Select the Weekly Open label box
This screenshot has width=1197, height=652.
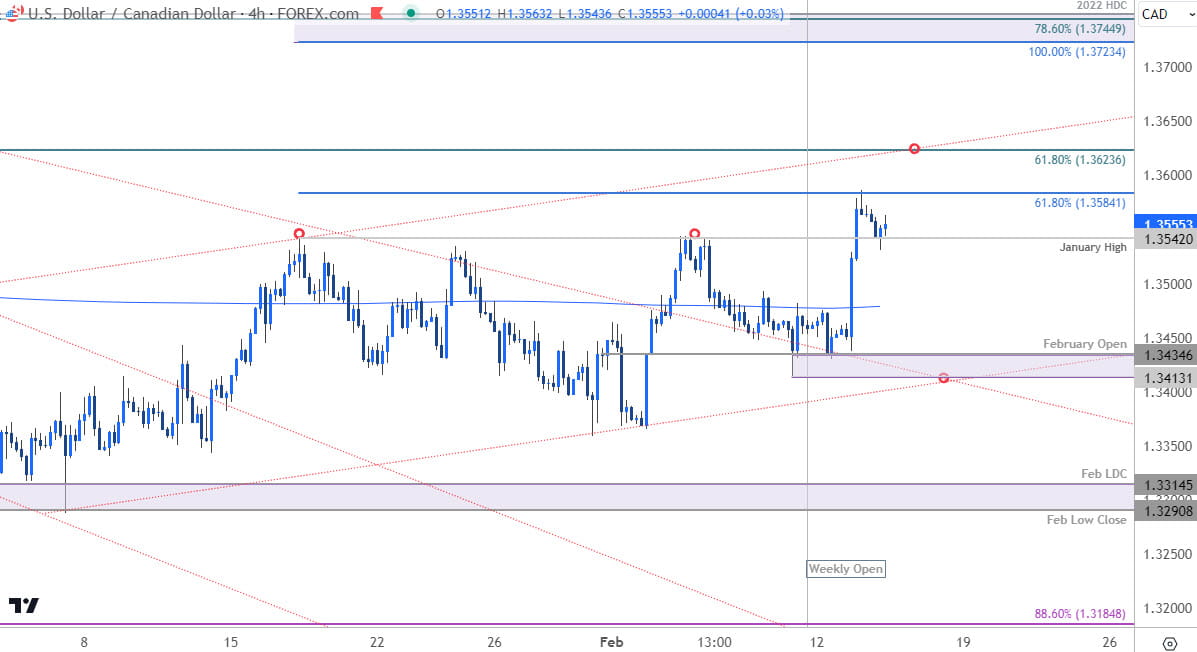846,569
